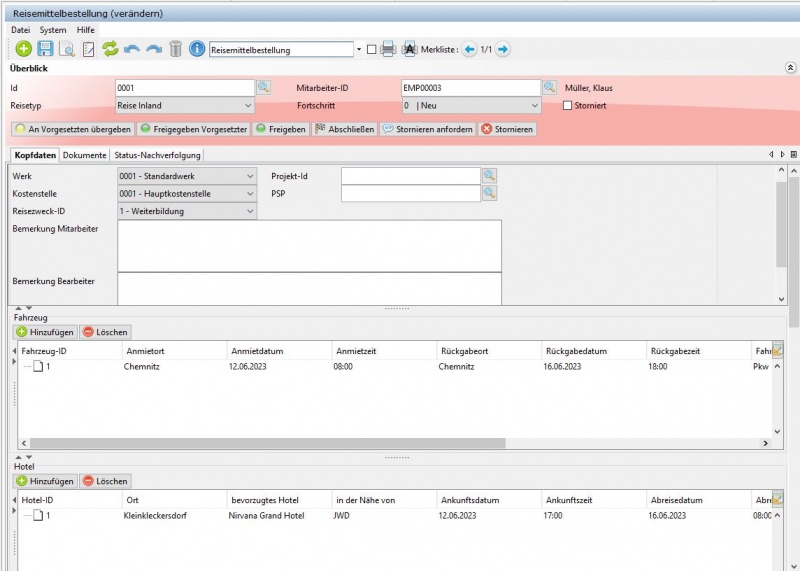Click Hinzufügen in the Fahrzeug section
This screenshot has width=800, height=571.
coord(44,332)
